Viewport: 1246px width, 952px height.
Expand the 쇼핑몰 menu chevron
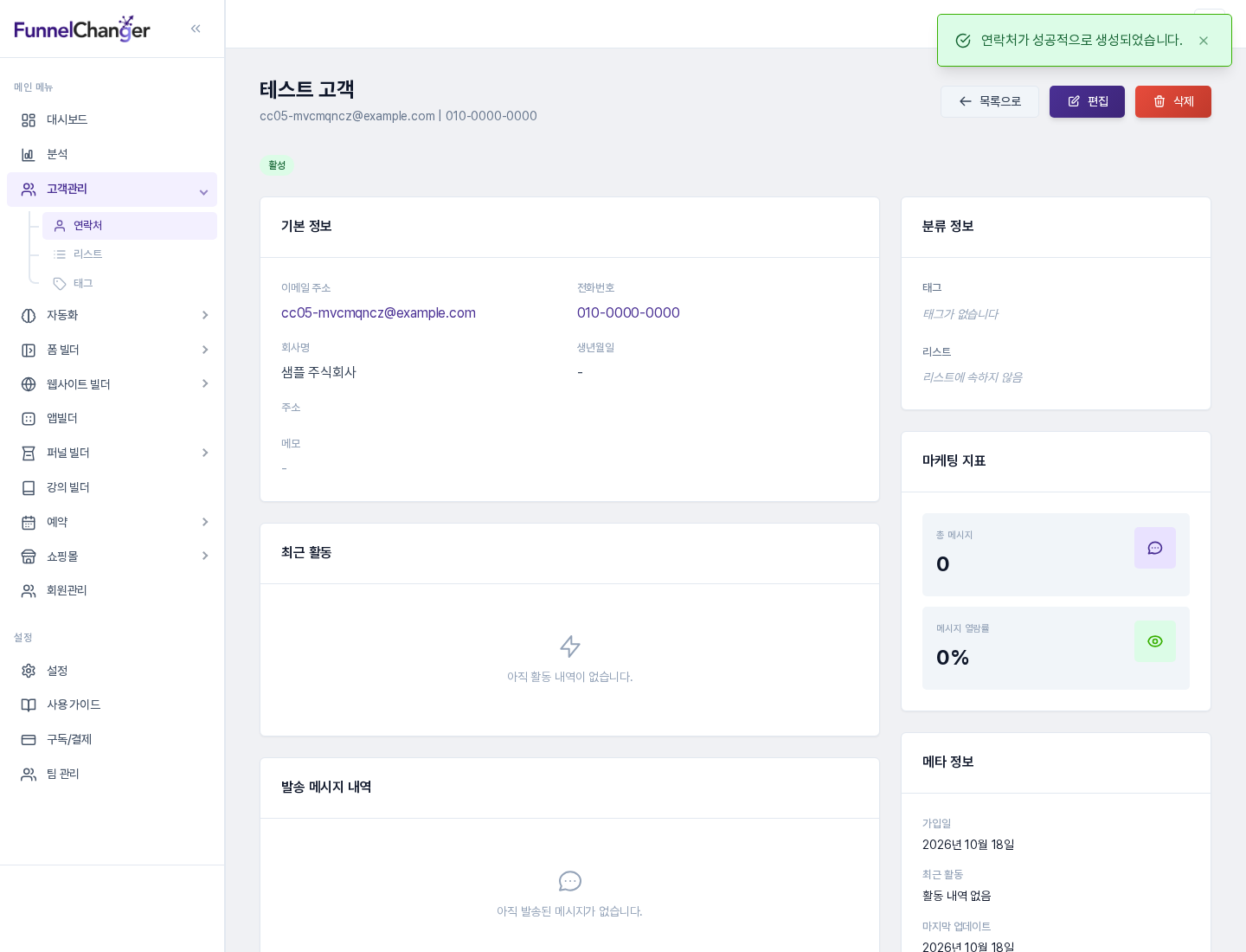pyautogui.click(x=205, y=556)
